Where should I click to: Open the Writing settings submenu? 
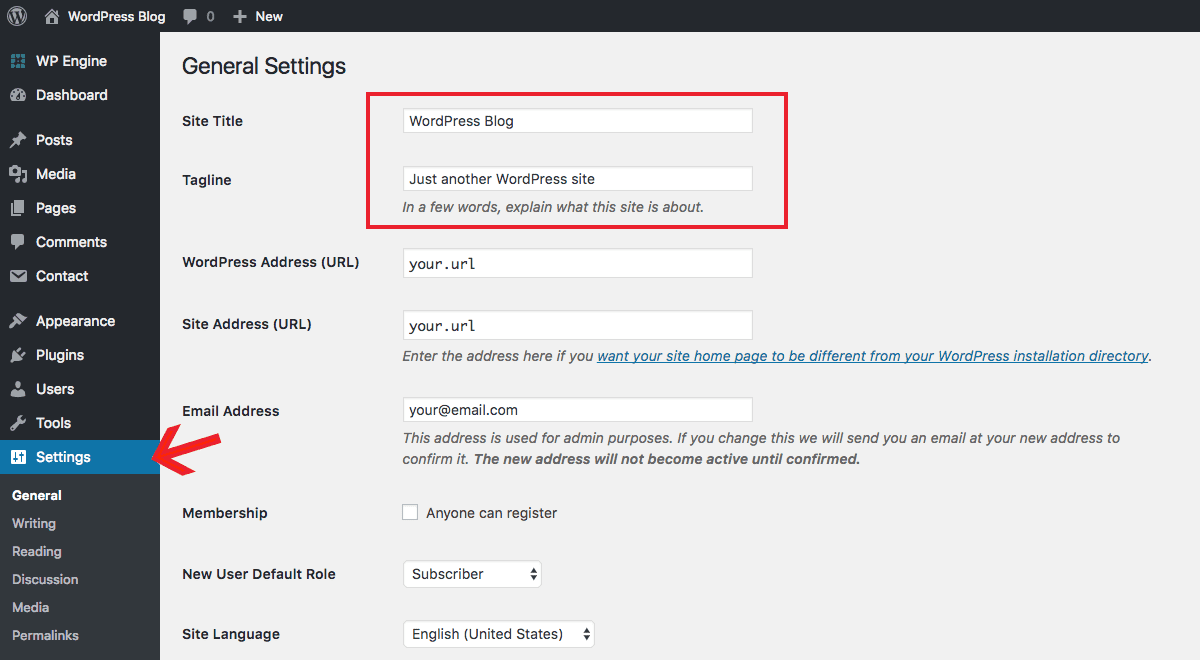tap(34, 523)
